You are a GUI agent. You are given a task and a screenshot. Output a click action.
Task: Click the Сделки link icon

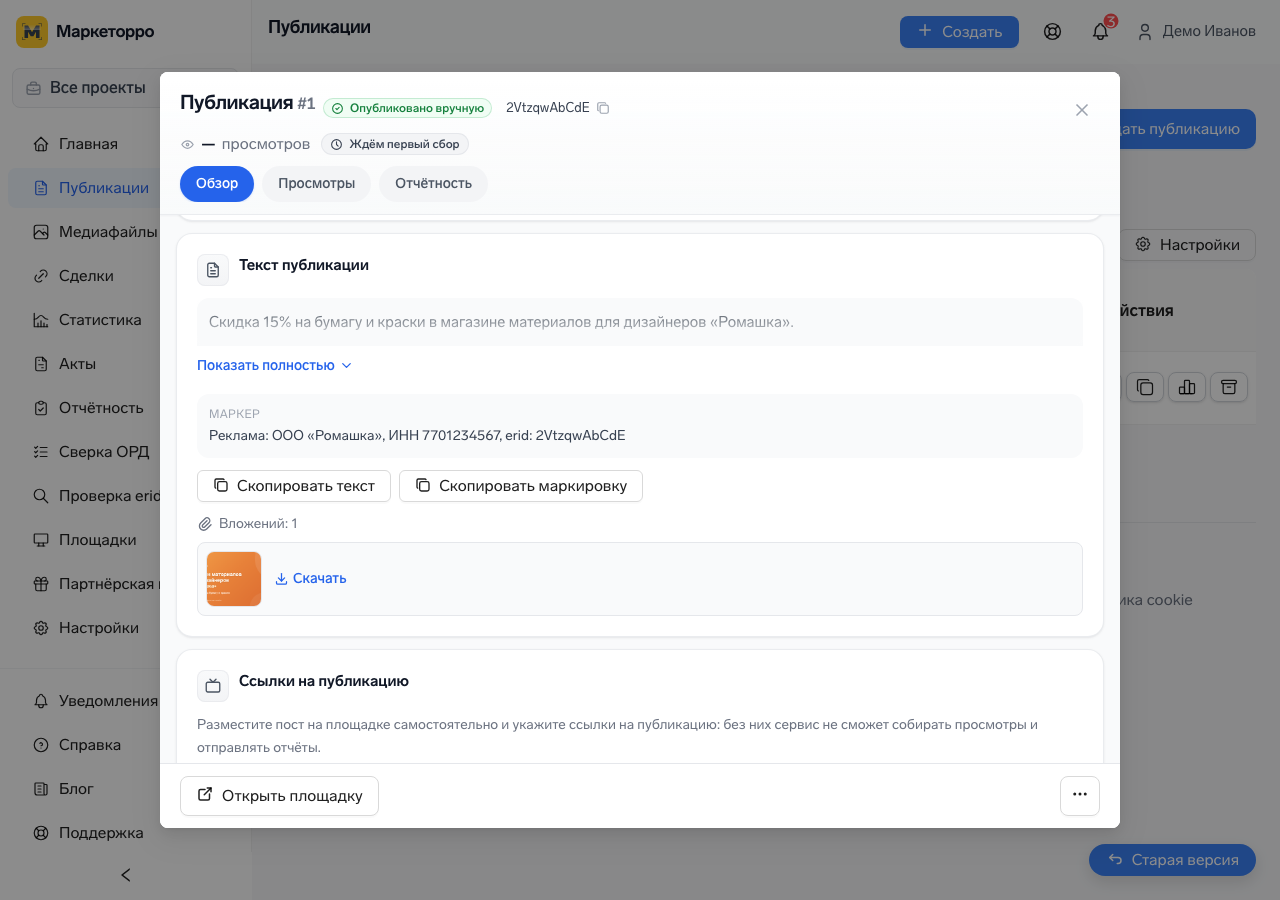pyautogui.click(x=41, y=276)
